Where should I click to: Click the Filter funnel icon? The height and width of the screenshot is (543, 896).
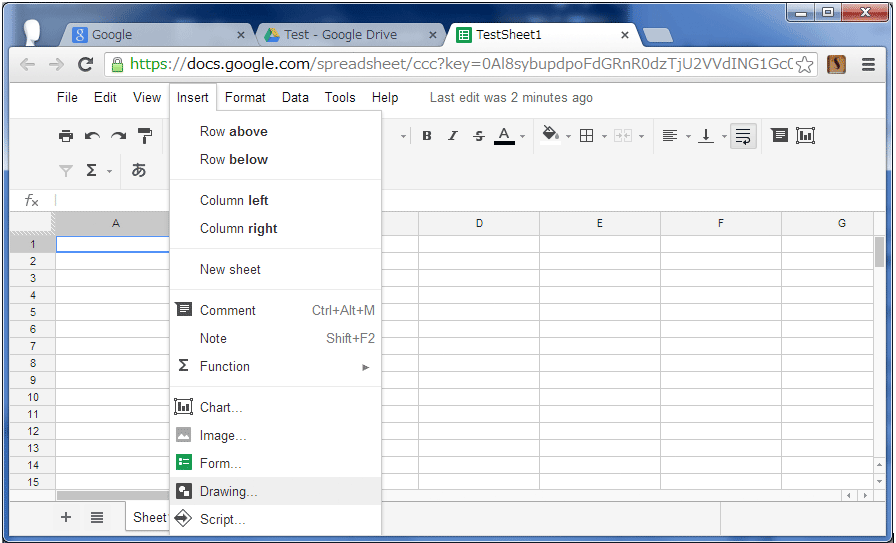pyautogui.click(x=66, y=170)
